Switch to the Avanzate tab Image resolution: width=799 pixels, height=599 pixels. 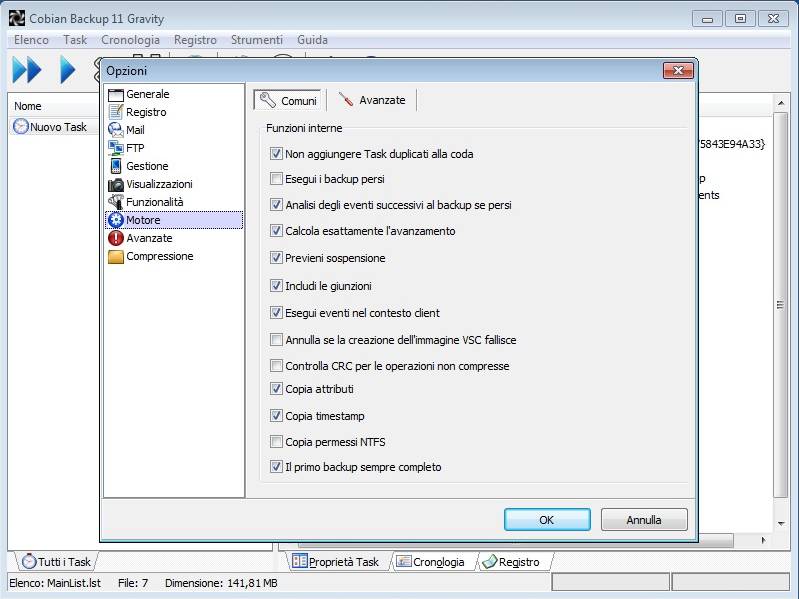372,100
